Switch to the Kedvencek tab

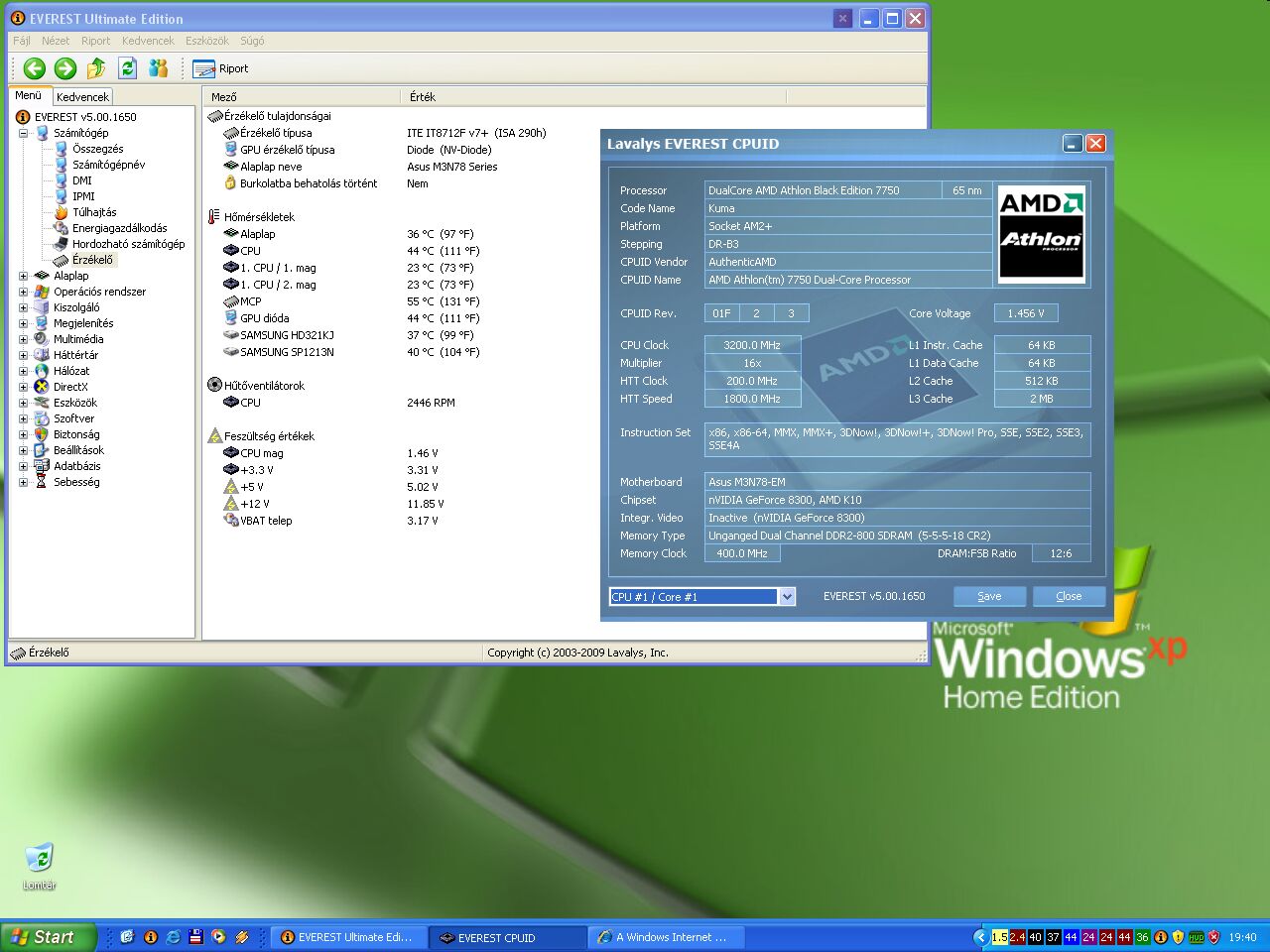pyautogui.click(x=82, y=97)
